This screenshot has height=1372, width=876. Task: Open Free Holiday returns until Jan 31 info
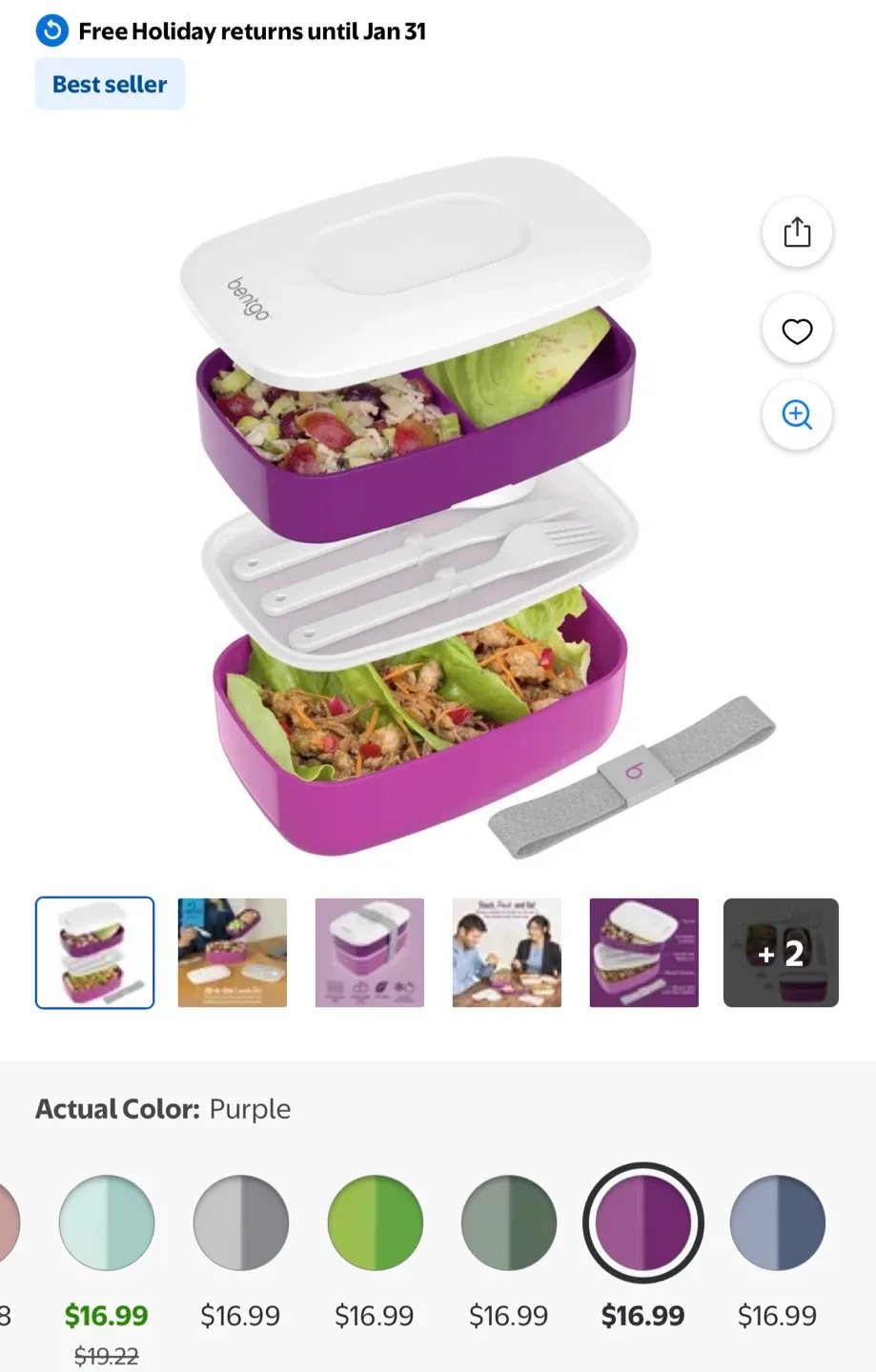252,31
